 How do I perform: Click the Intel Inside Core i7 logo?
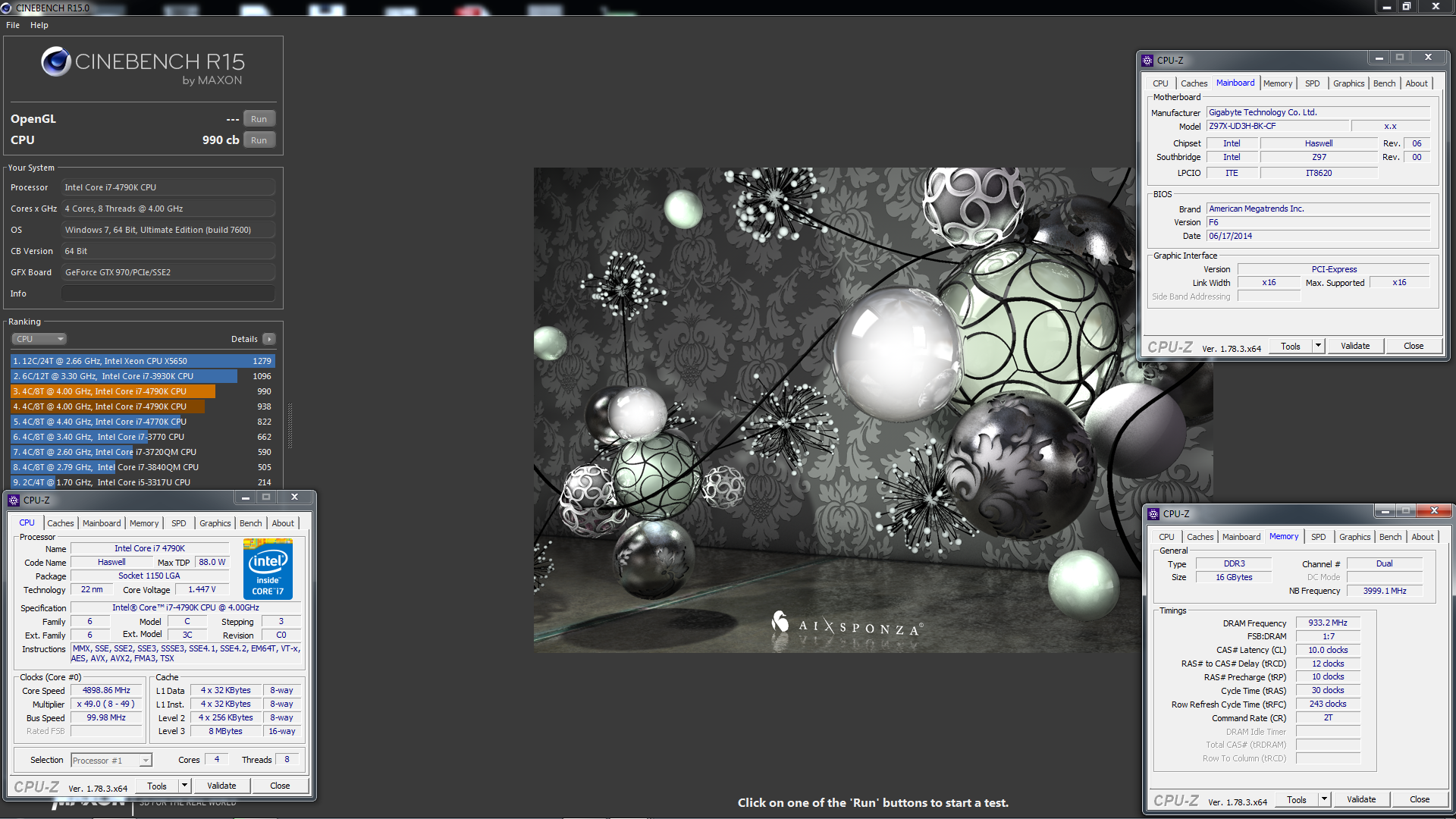[268, 568]
